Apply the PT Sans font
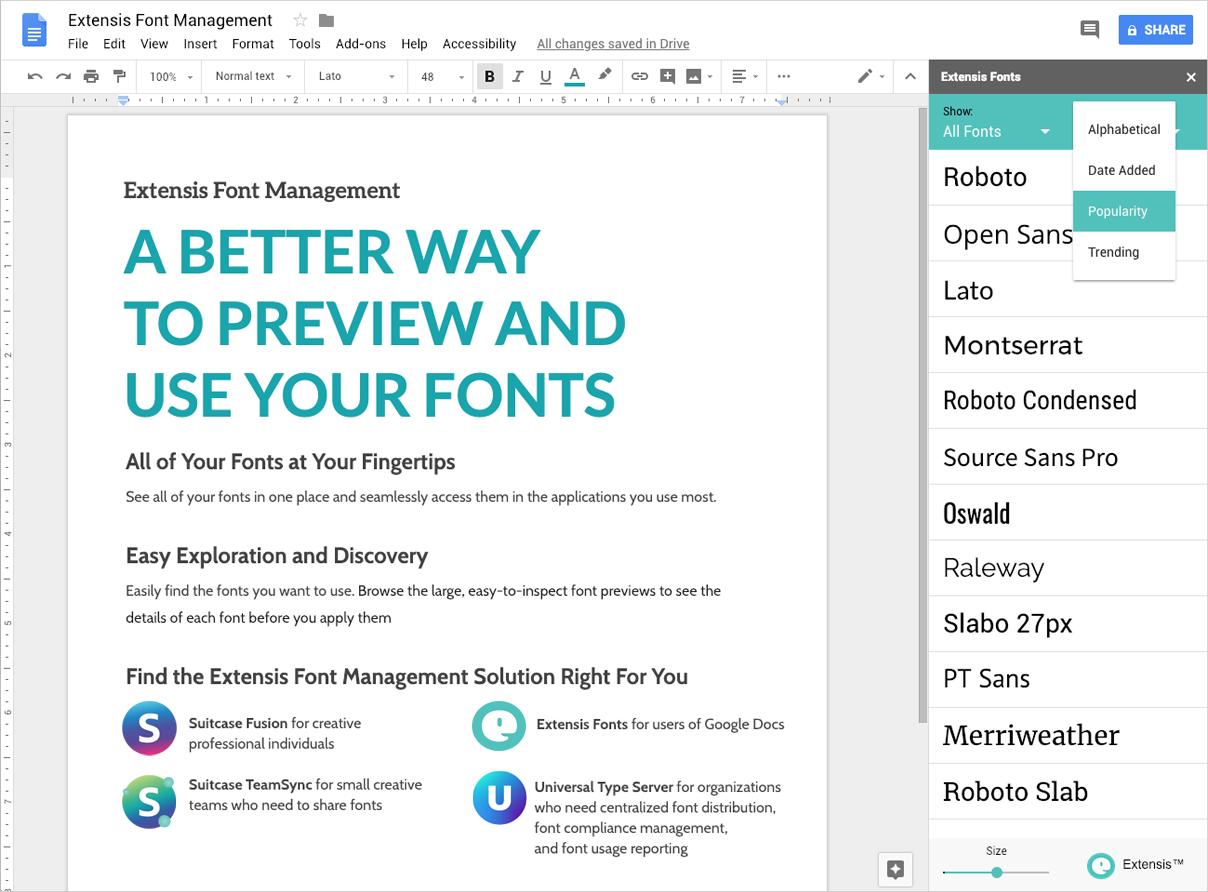 point(1068,679)
